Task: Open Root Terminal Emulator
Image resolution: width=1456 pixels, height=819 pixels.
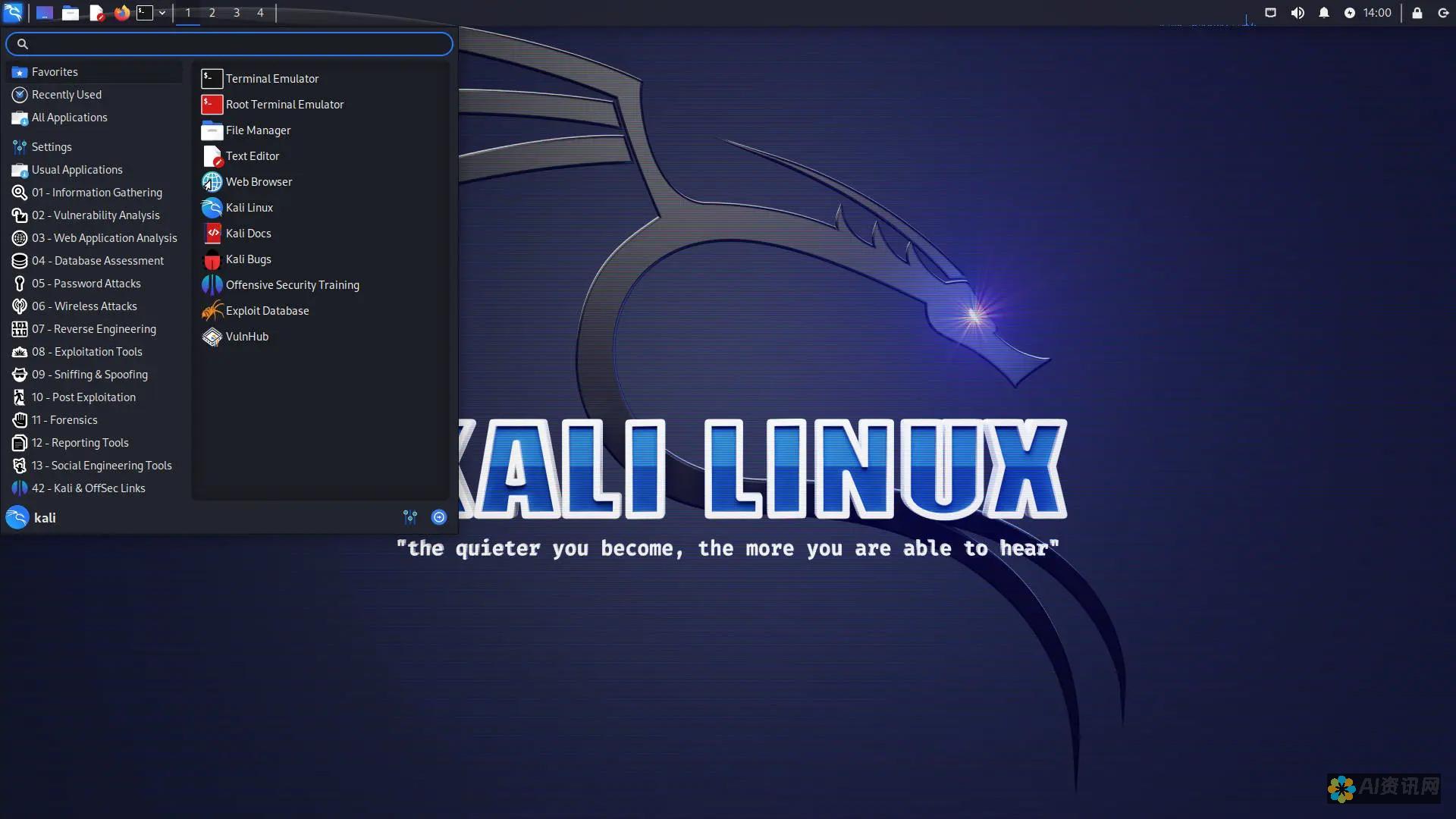Action: pyautogui.click(x=284, y=103)
